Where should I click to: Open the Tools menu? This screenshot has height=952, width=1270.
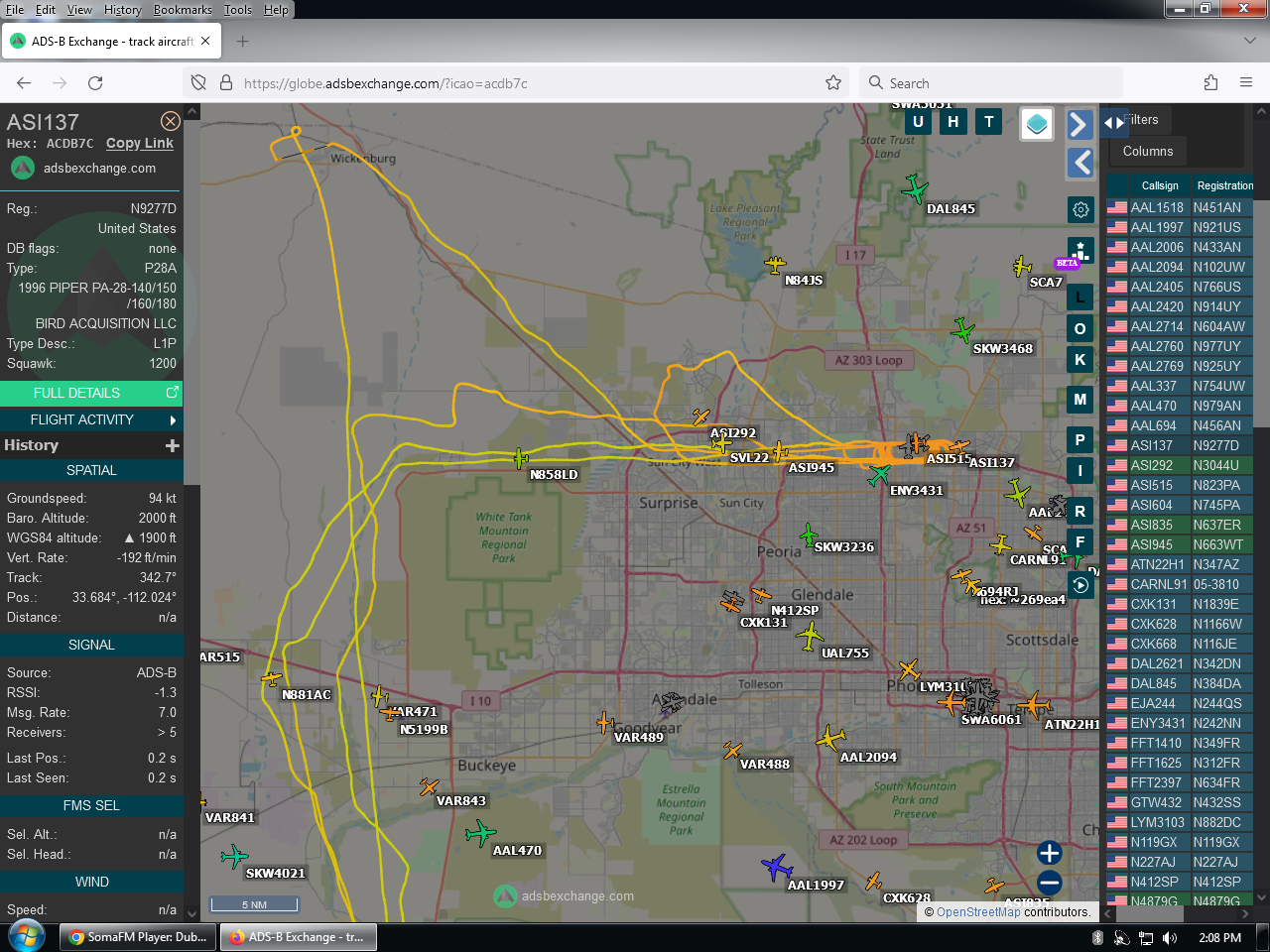point(238,10)
